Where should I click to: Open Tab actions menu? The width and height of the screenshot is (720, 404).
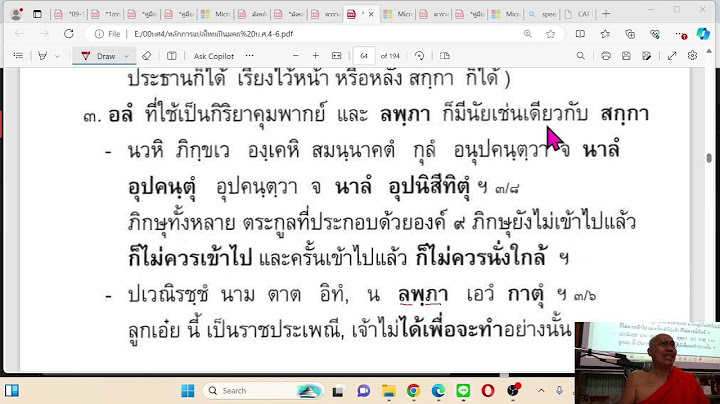37,14
